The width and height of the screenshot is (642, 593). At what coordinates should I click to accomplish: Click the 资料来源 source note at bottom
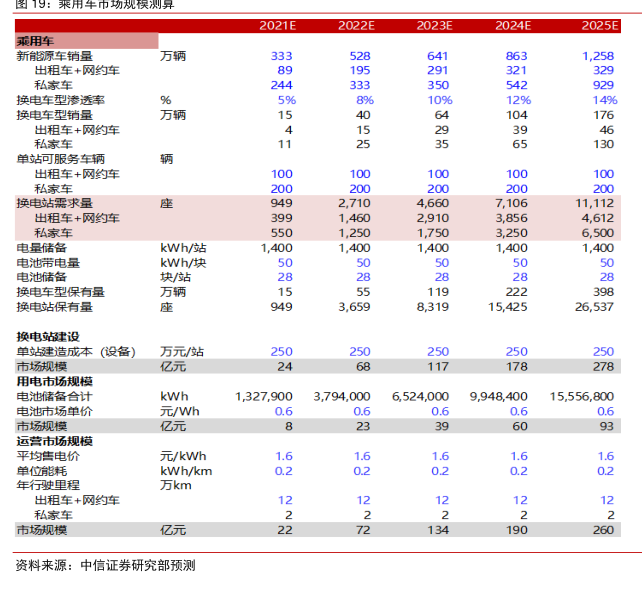pos(105,566)
